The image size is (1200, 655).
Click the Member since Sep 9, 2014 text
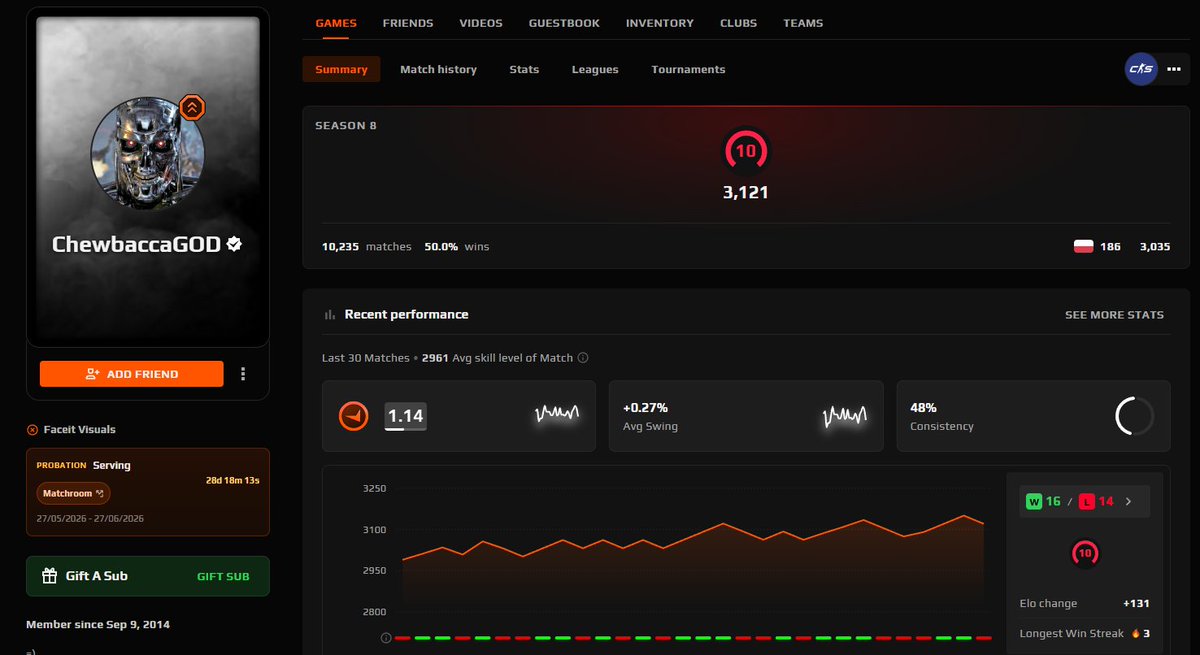(98, 625)
